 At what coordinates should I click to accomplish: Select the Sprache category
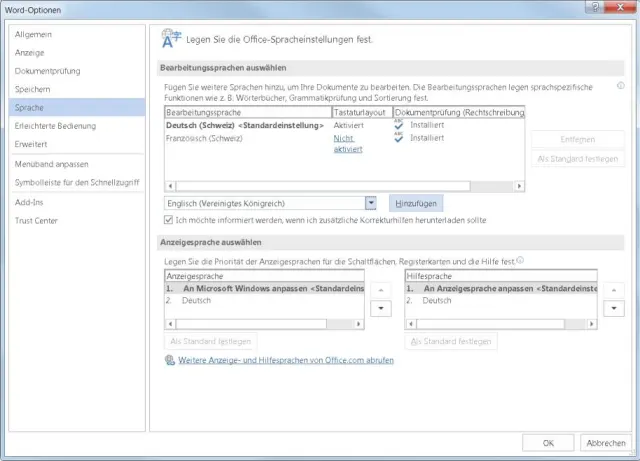pos(77,107)
